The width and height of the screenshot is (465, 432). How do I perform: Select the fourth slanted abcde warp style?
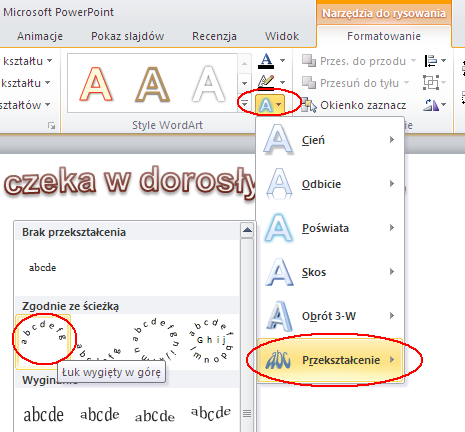coord(211,413)
